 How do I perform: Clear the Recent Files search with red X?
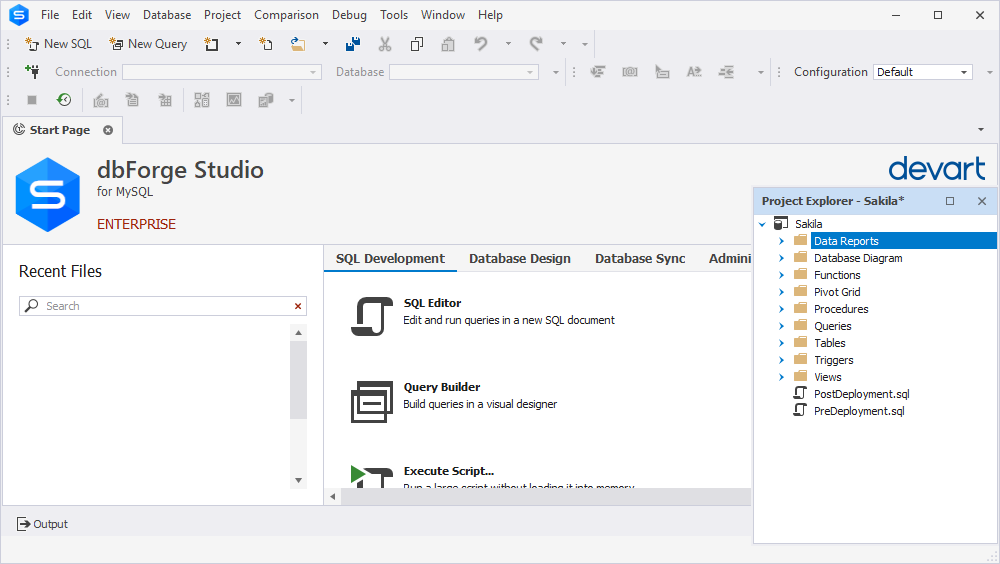pos(298,306)
